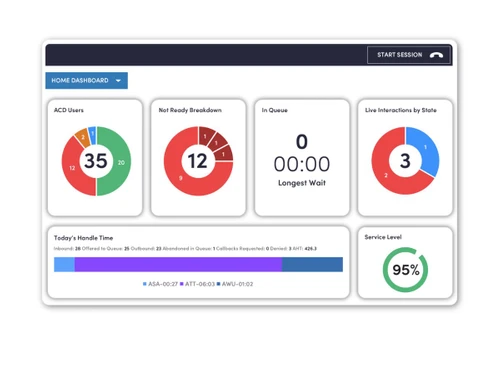The height and width of the screenshot is (375, 500).
Task: Click the phone handset icon in the top bar
Action: click(x=436, y=55)
